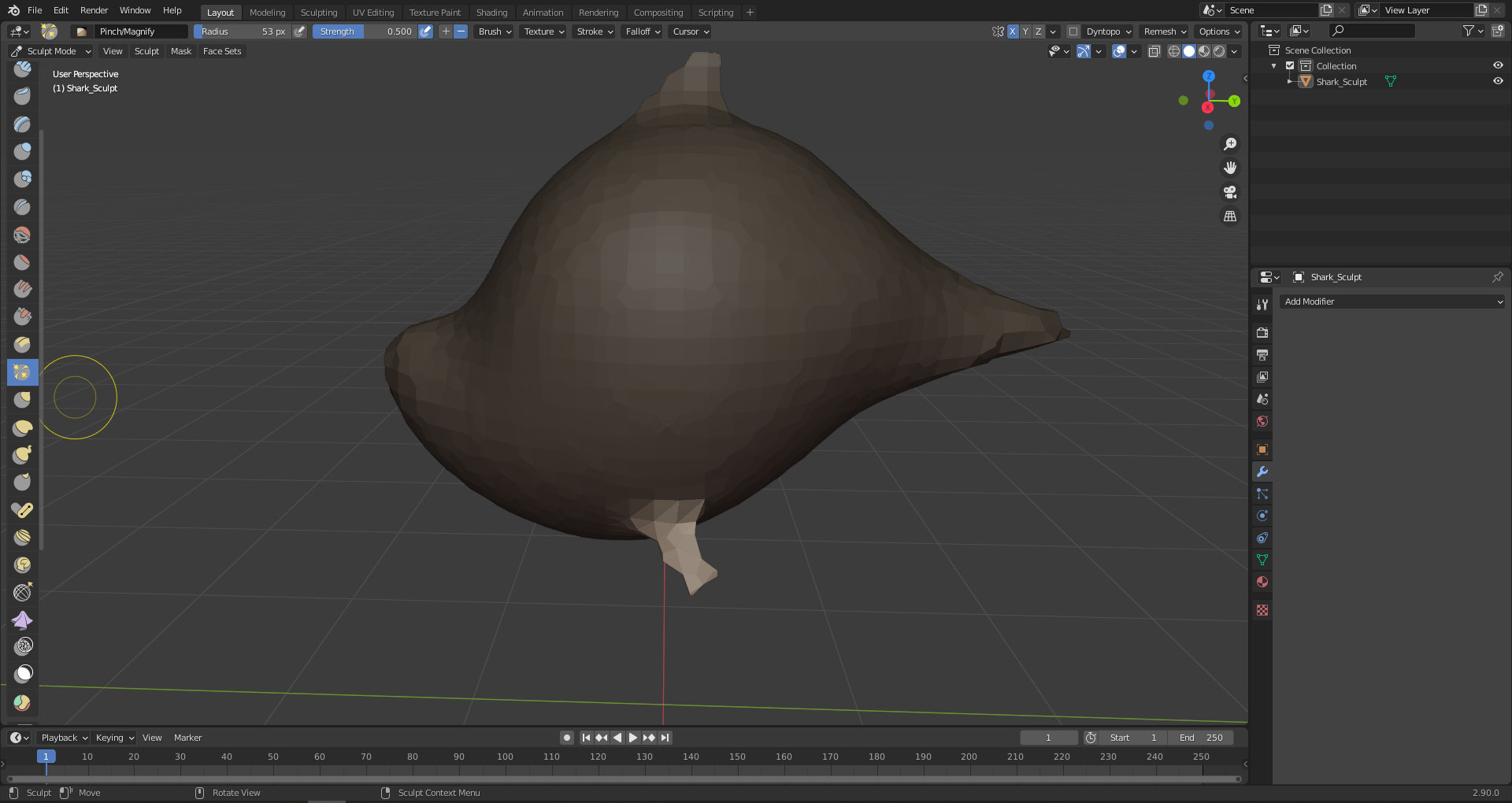Play the animation in the timeline
The width and height of the screenshot is (1512, 803).
(x=632, y=738)
